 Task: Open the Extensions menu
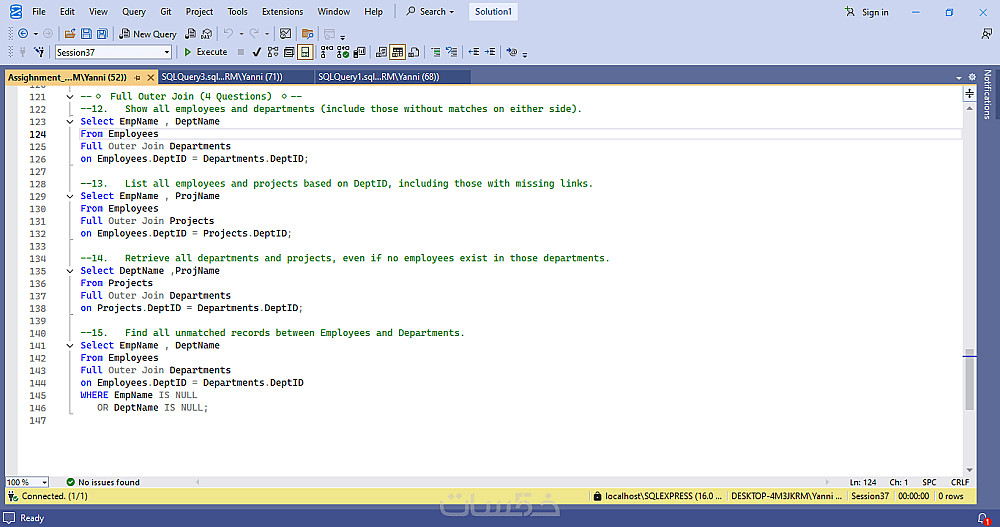(283, 11)
